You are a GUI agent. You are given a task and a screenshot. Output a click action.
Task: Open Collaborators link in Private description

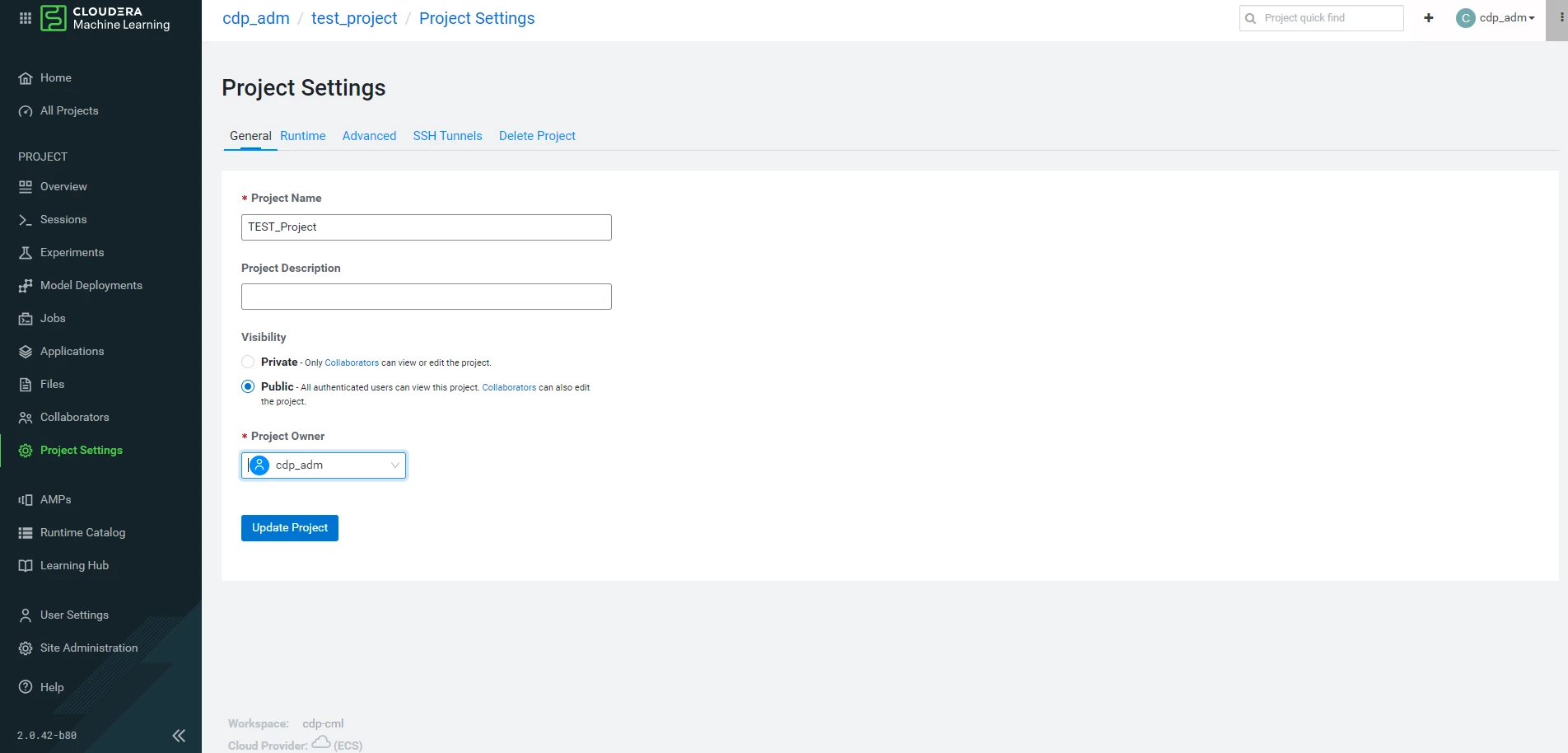pyautogui.click(x=352, y=362)
